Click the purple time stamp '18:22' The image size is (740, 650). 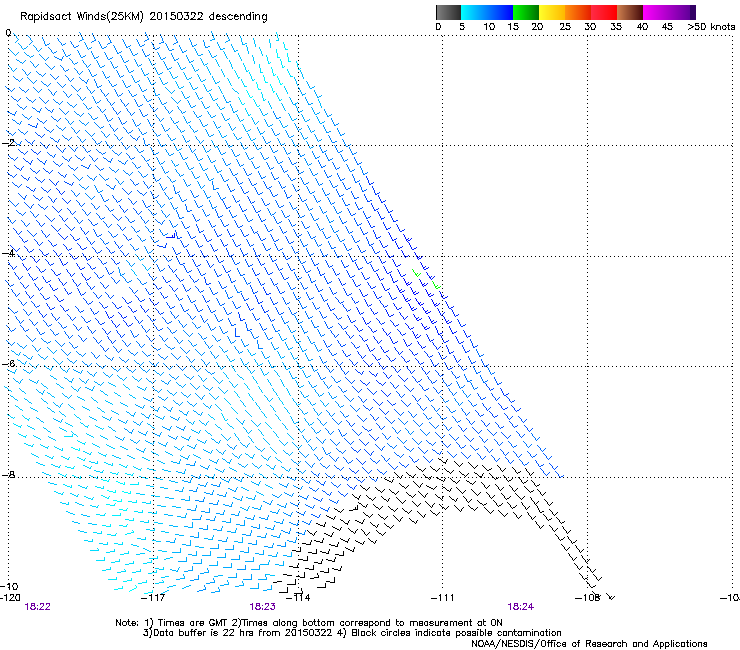pyautogui.click(x=37, y=607)
